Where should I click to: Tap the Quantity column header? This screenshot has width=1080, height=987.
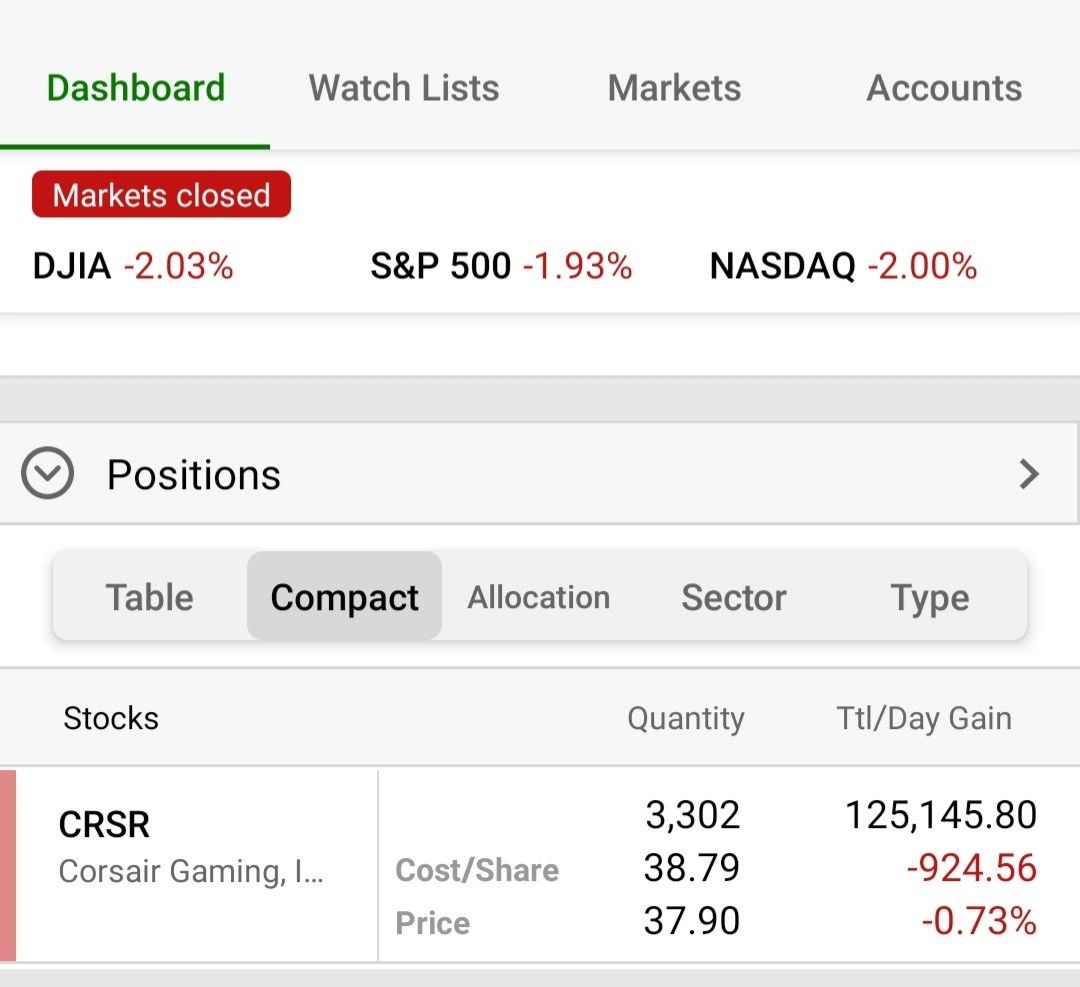click(686, 718)
